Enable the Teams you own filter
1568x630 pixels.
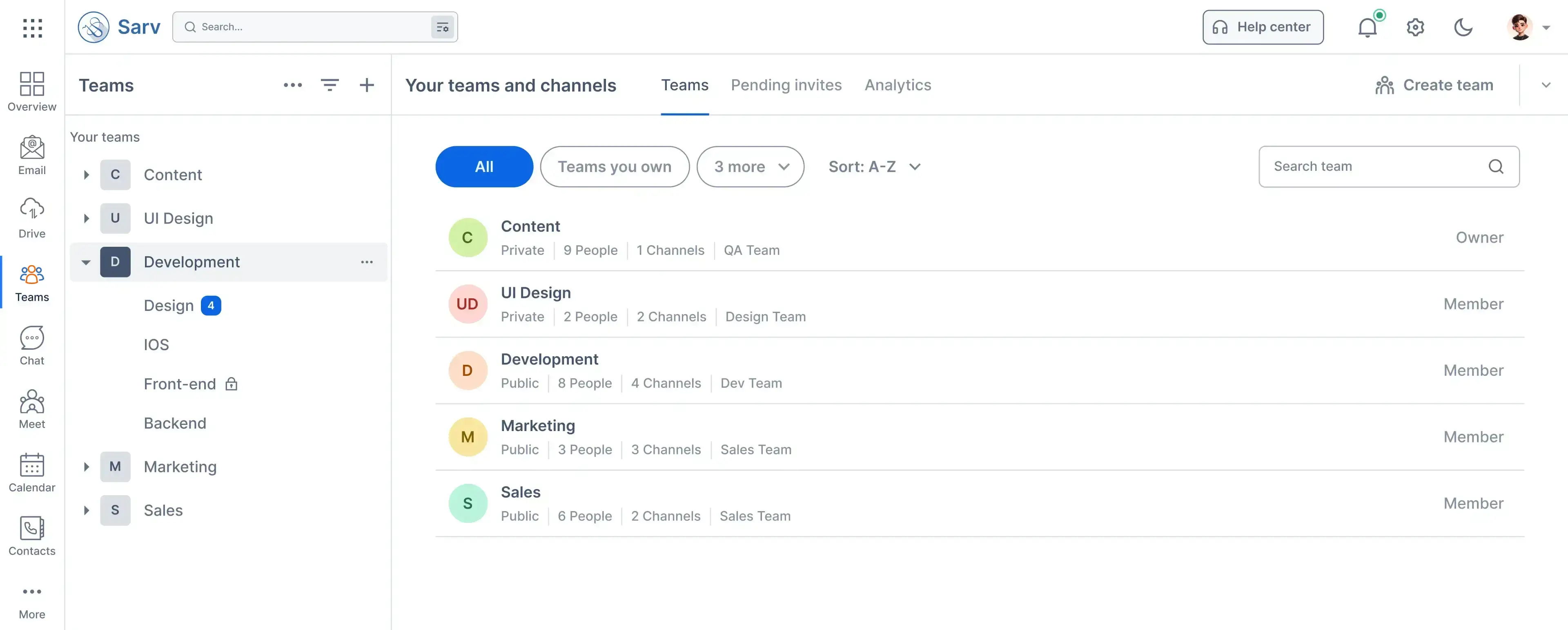coord(614,166)
